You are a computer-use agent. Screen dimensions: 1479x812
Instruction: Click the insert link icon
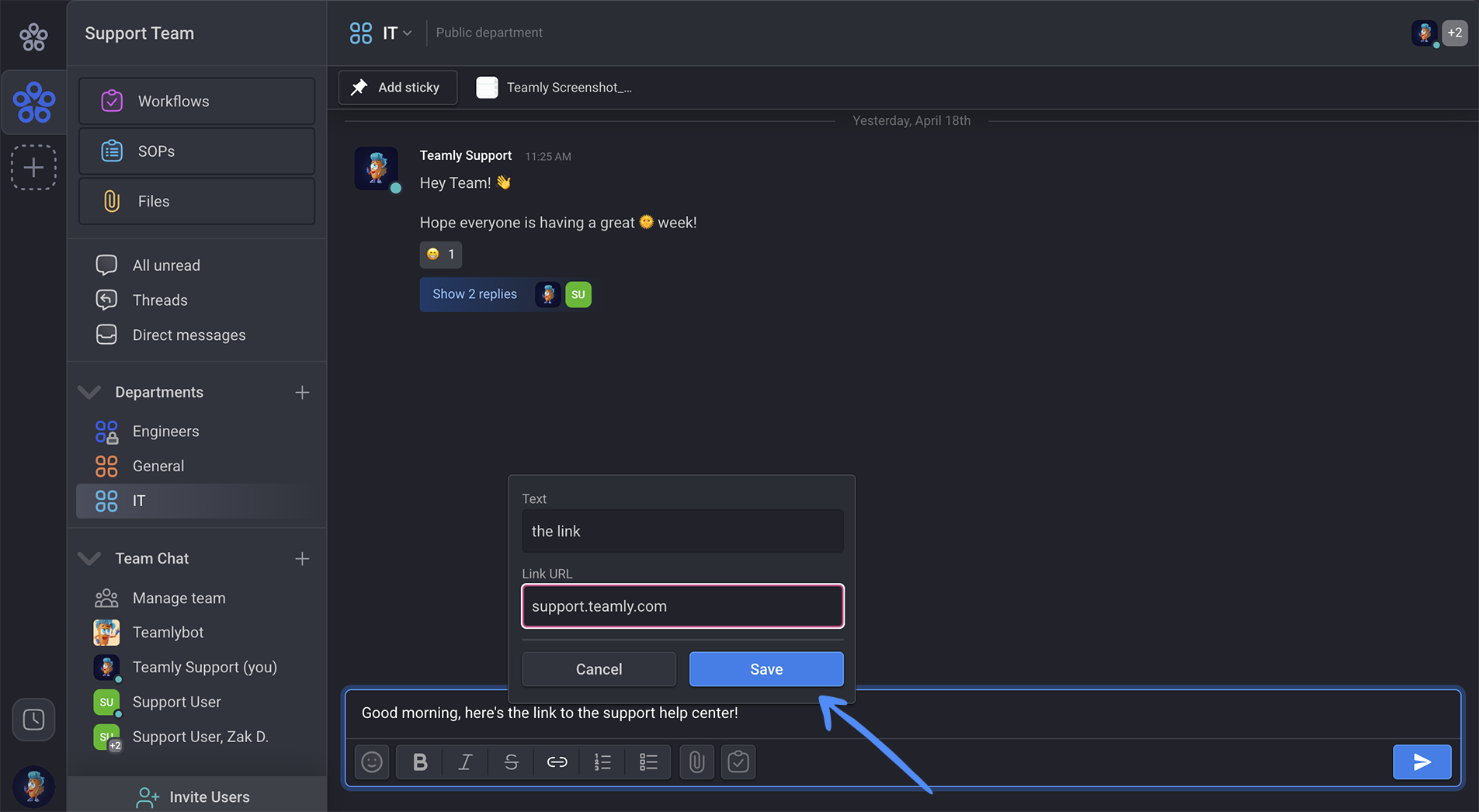click(x=557, y=762)
